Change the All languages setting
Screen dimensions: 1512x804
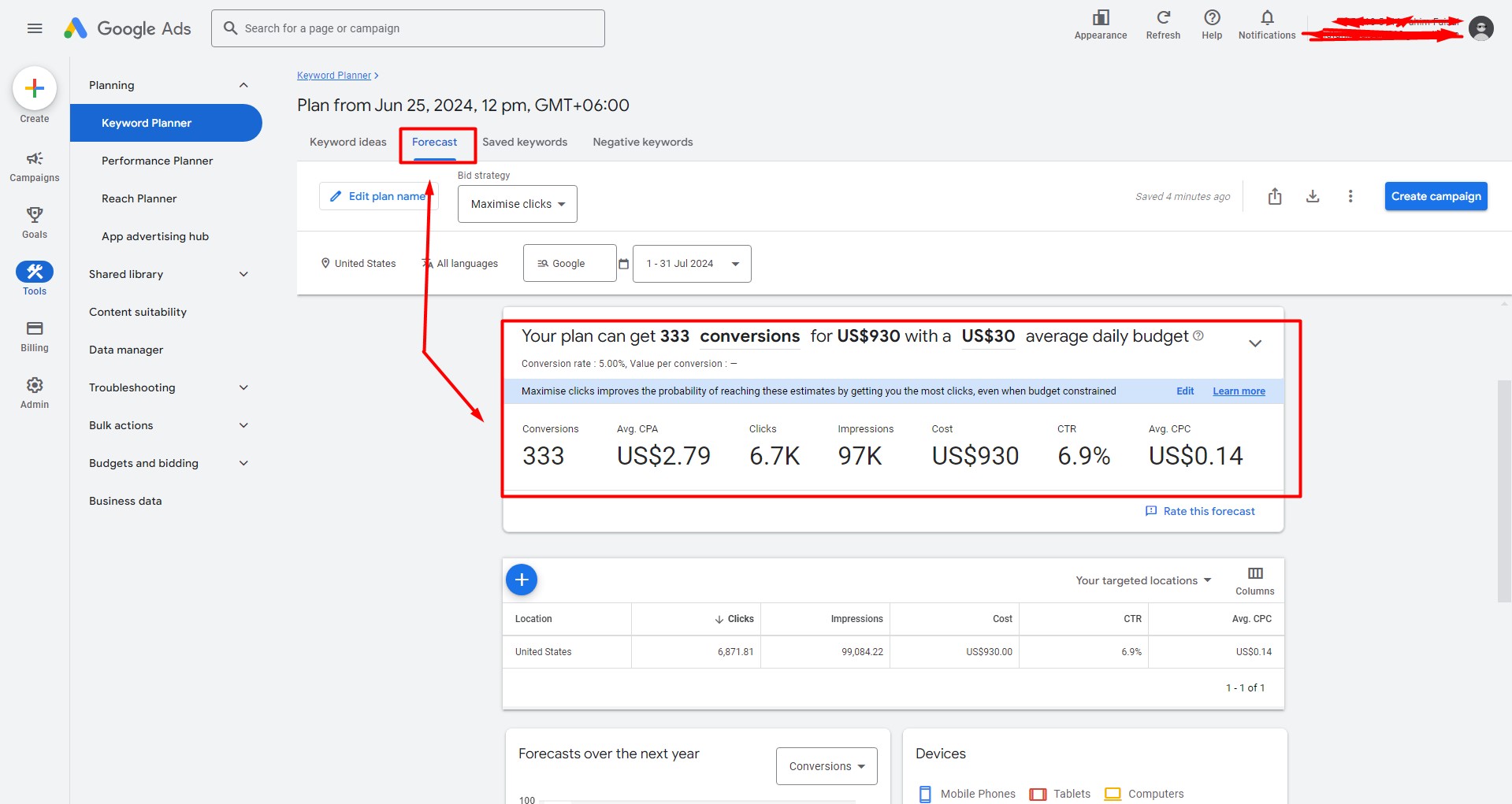point(460,264)
